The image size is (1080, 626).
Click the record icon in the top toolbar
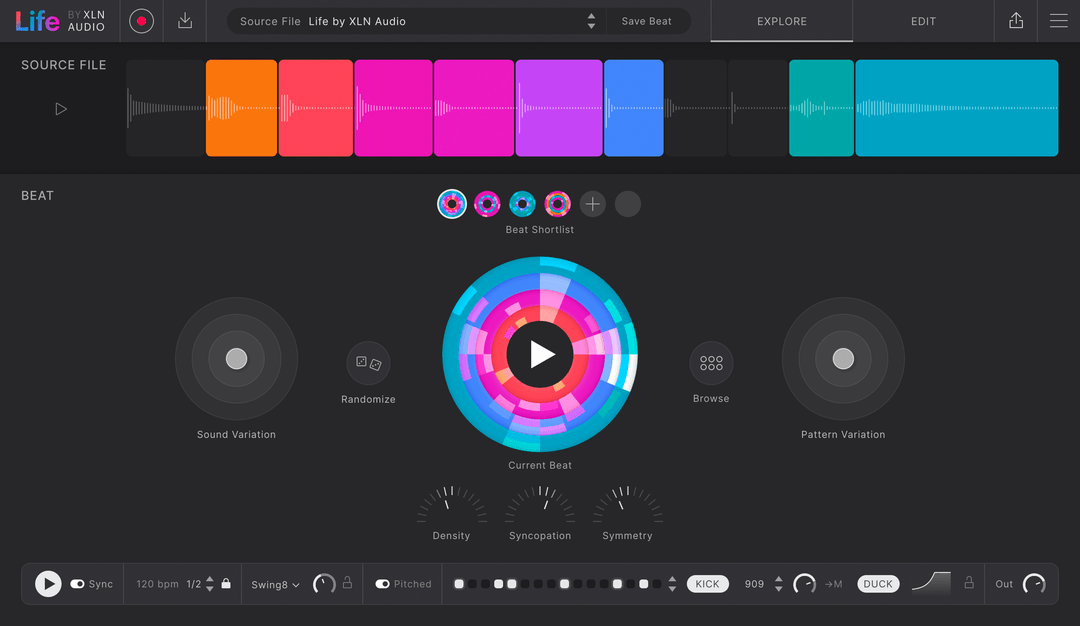pos(141,21)
